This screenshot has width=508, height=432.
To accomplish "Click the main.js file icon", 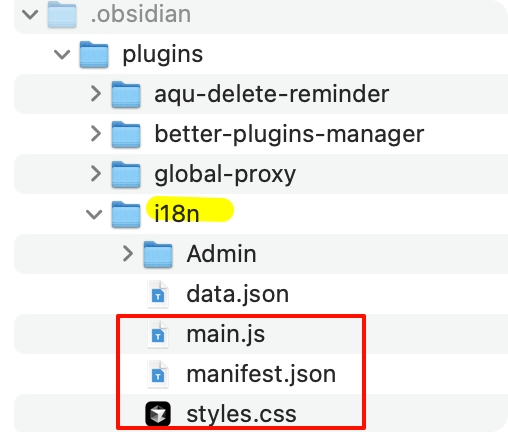I will tap(158, 334).
